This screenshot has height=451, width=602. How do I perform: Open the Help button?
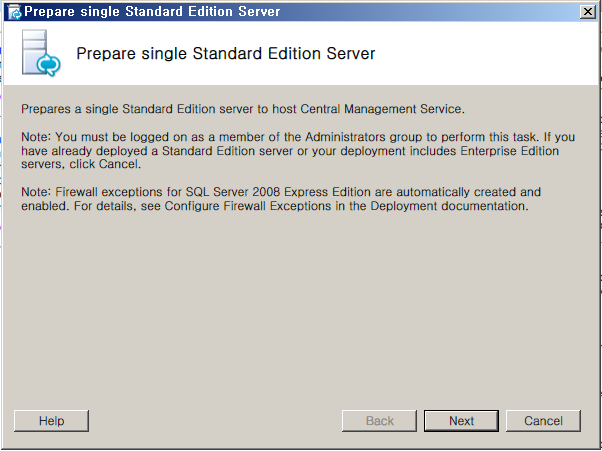[x=51, y=421]
